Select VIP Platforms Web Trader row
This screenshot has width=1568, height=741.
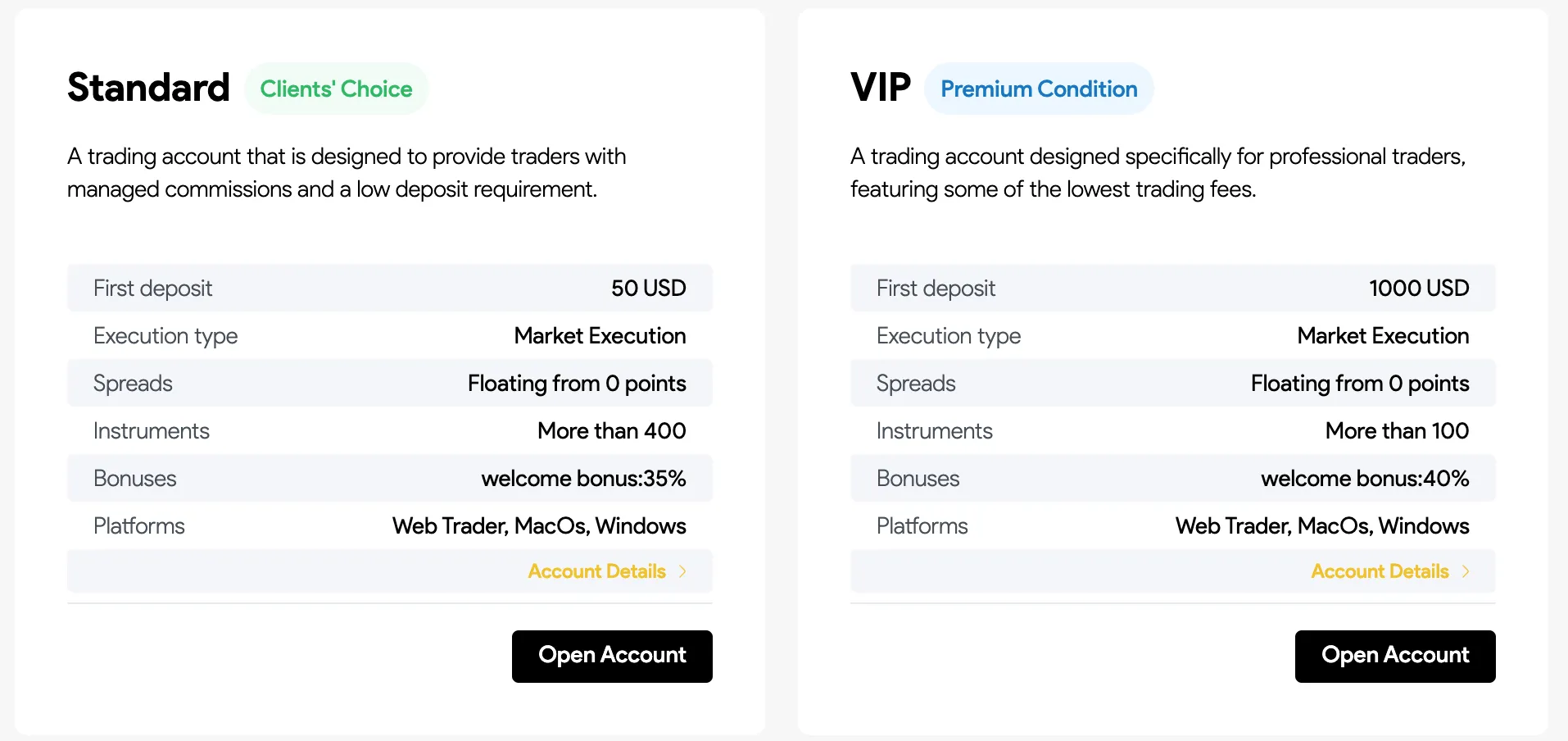pos(1173,525)
